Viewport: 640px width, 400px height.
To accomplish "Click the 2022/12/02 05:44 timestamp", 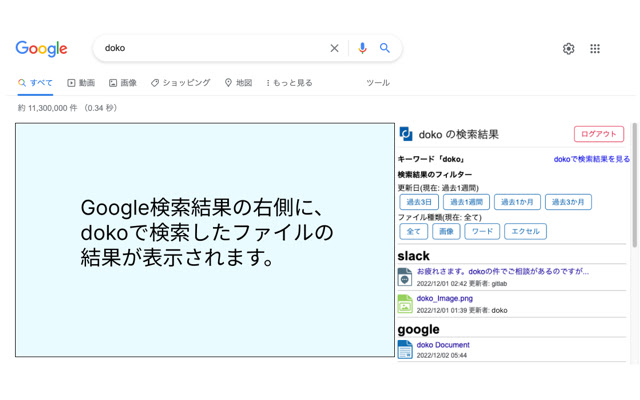I will pyautogui.click(x=442, y=355).
